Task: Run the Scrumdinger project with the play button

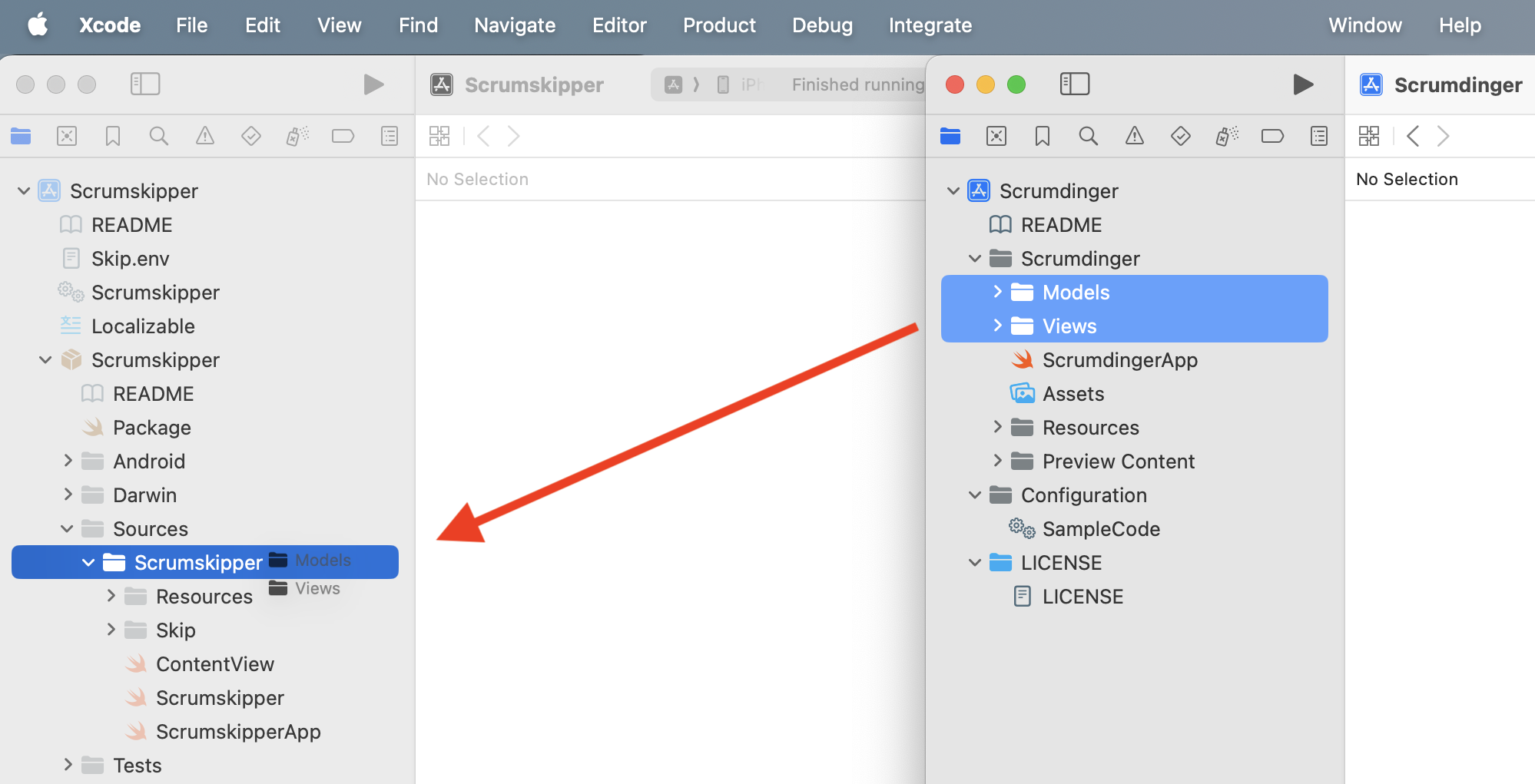Action: 1304,84
